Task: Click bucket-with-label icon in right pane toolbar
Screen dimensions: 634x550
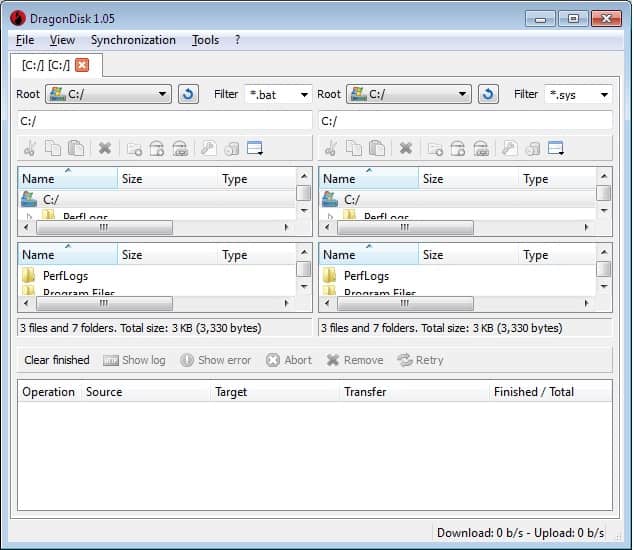Action: (x=481, y=148)
